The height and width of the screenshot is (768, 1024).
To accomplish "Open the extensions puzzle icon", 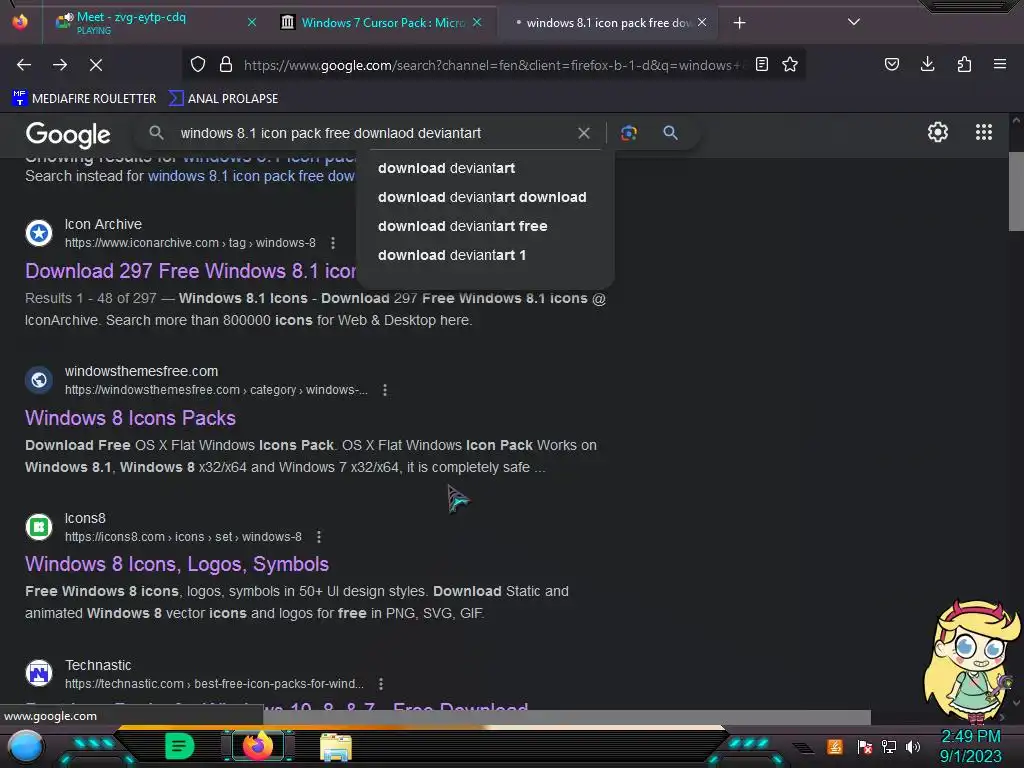I will coord(964,64).
